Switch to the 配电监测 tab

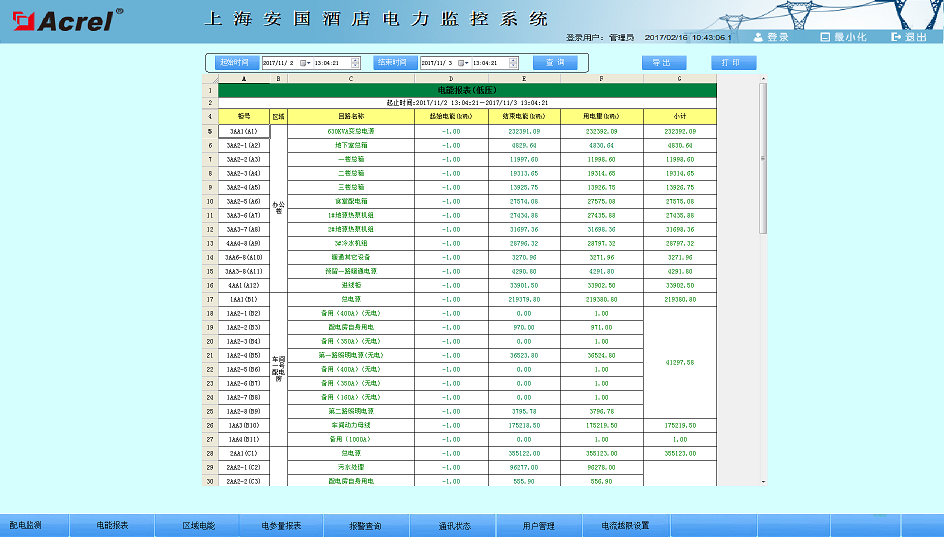(26, 525)
